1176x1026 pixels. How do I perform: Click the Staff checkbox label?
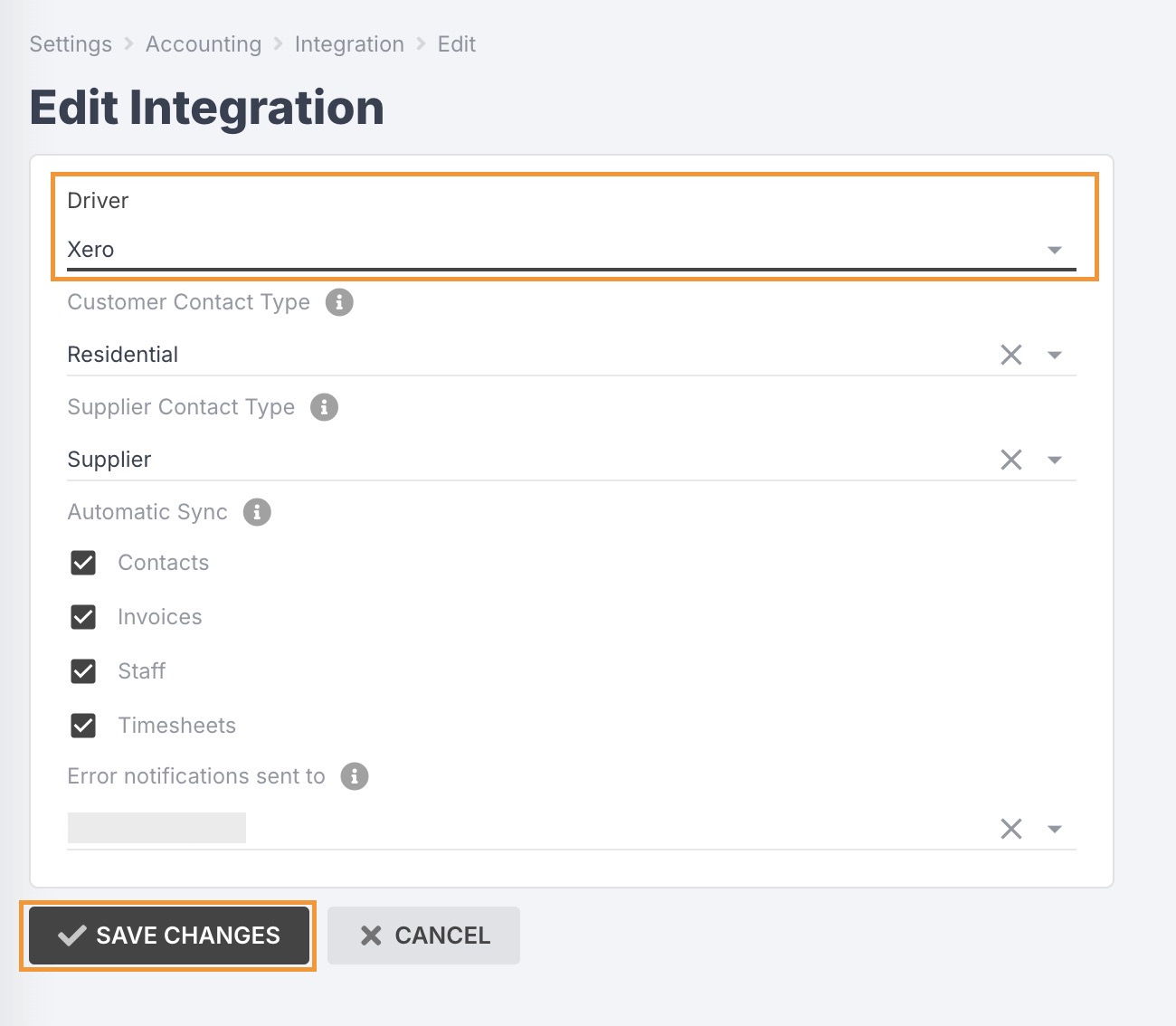(x=142, y=671)
